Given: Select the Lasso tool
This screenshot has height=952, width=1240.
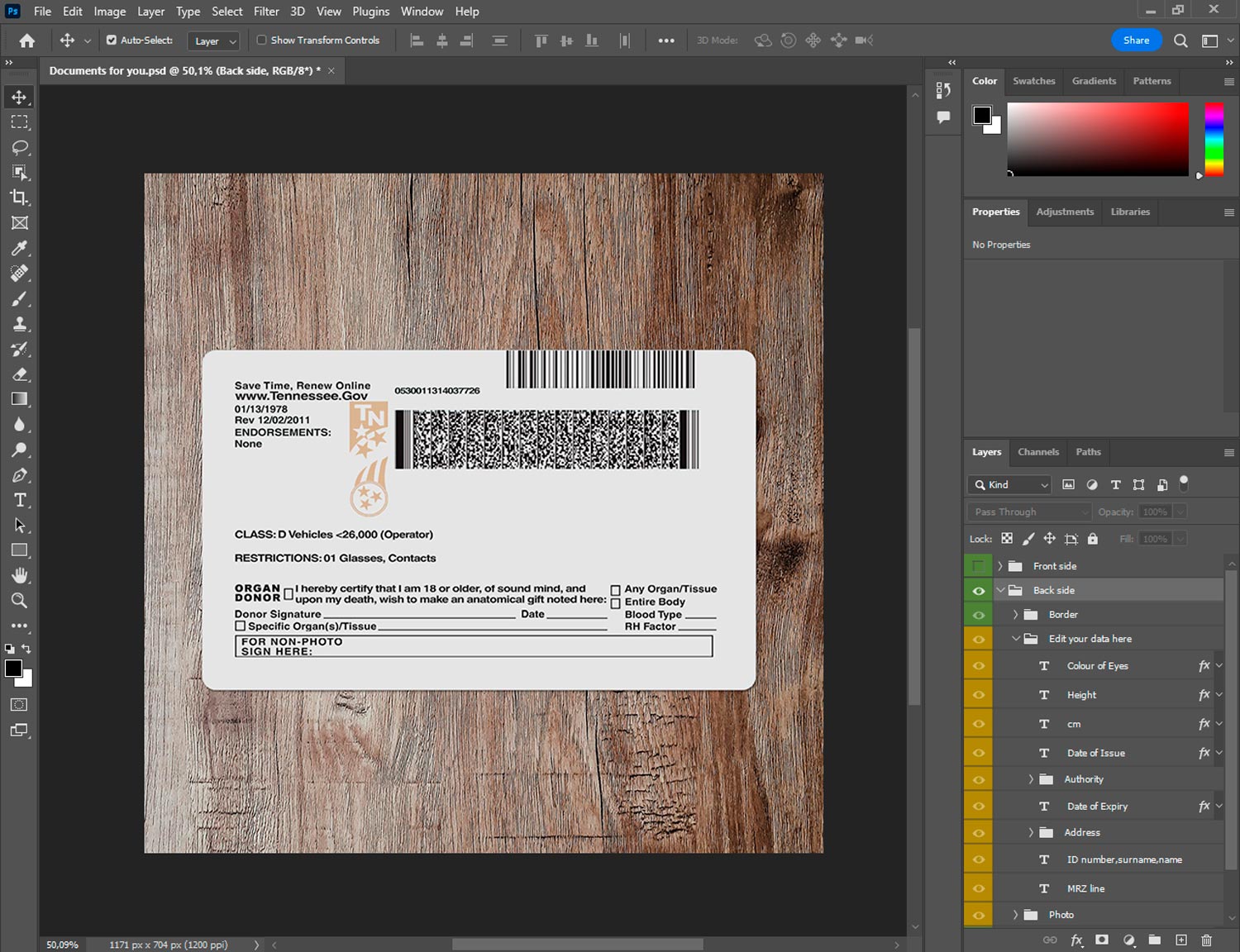Looking at the screenshot, I should [x=20, y=147].
